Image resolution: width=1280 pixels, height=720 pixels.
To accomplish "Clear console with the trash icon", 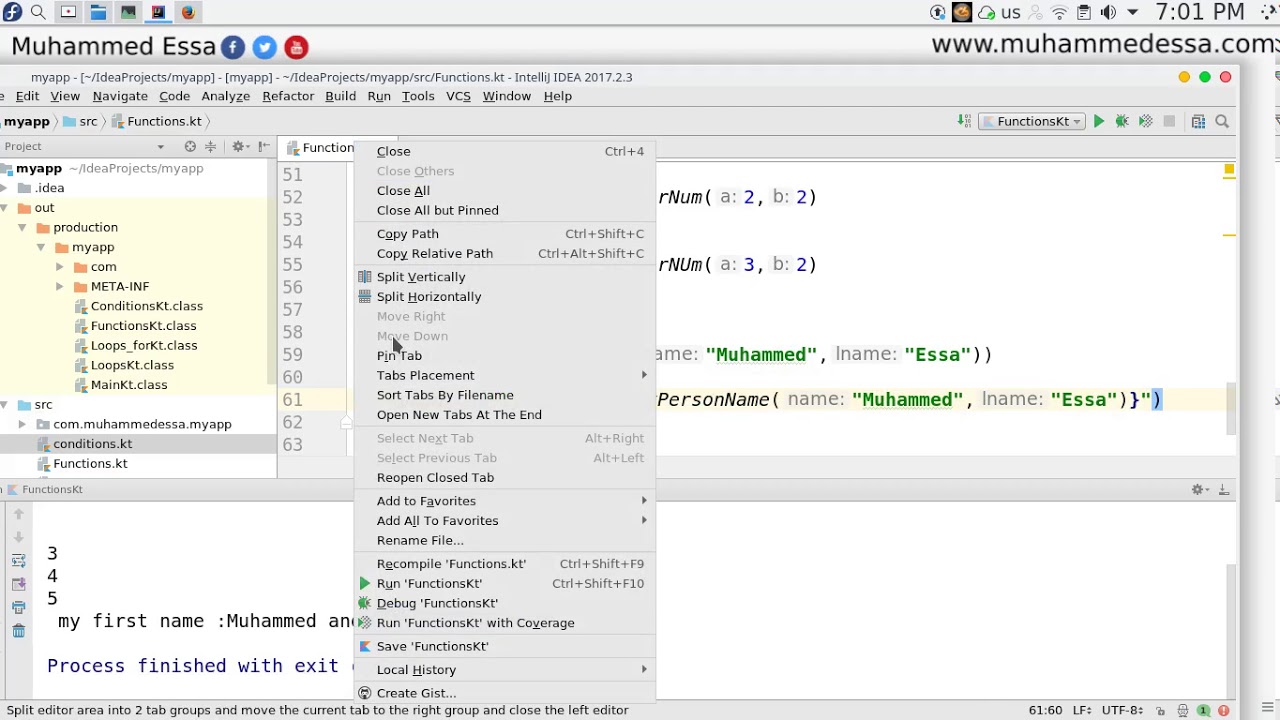I will click(18, 631).
